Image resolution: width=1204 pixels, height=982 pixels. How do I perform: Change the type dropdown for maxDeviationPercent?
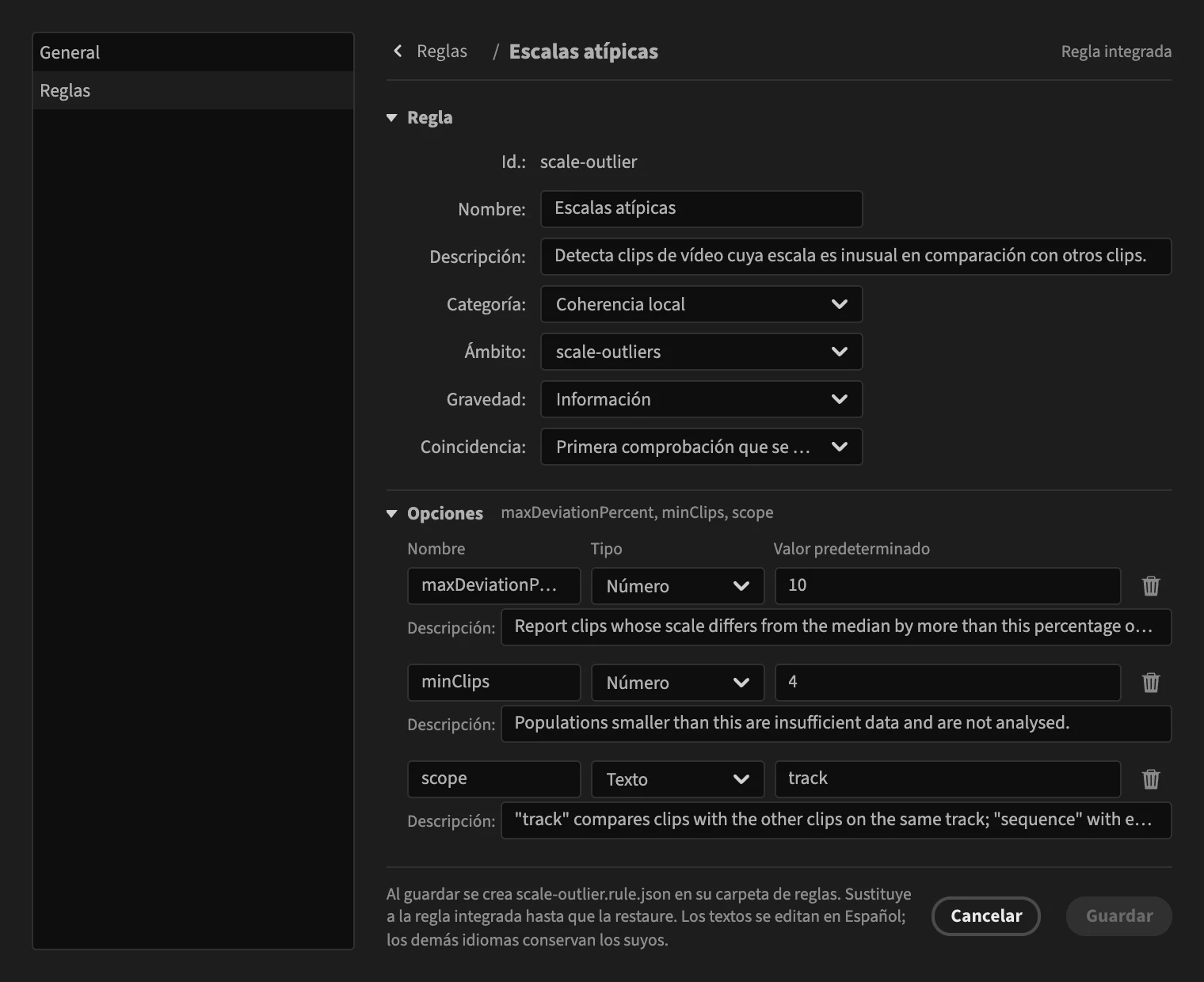pos(677,586)
